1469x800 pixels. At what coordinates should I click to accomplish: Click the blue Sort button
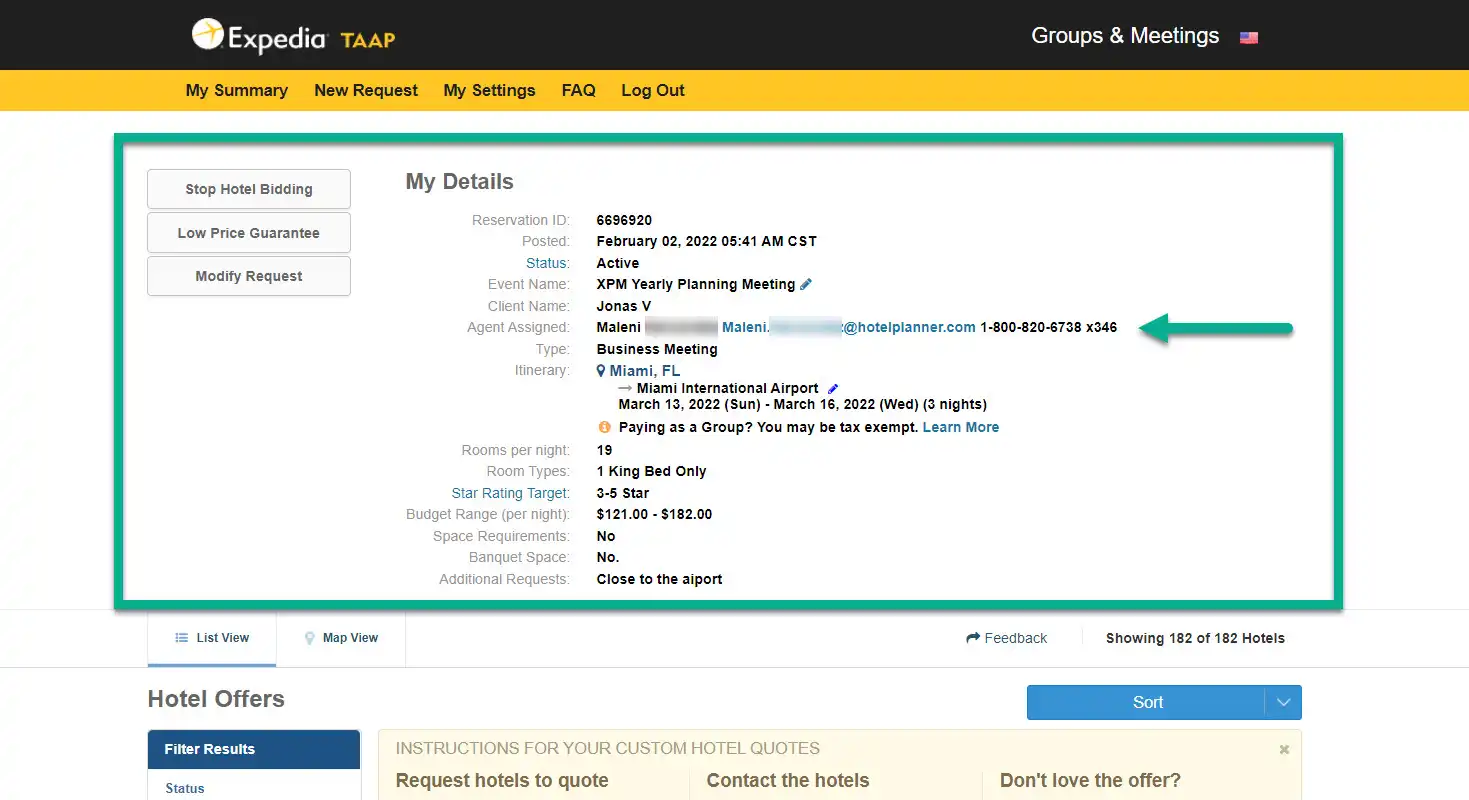1147,702
